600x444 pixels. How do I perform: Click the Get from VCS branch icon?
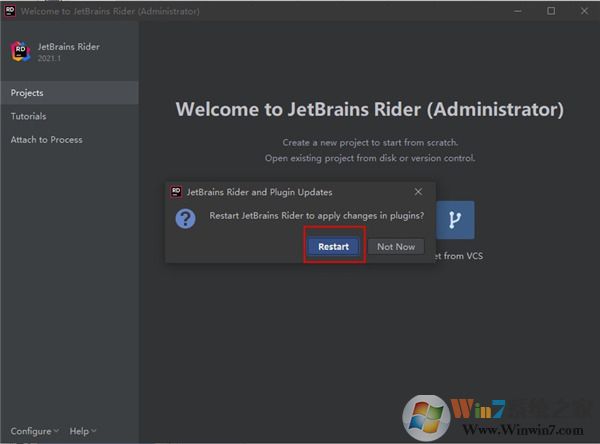454,219
